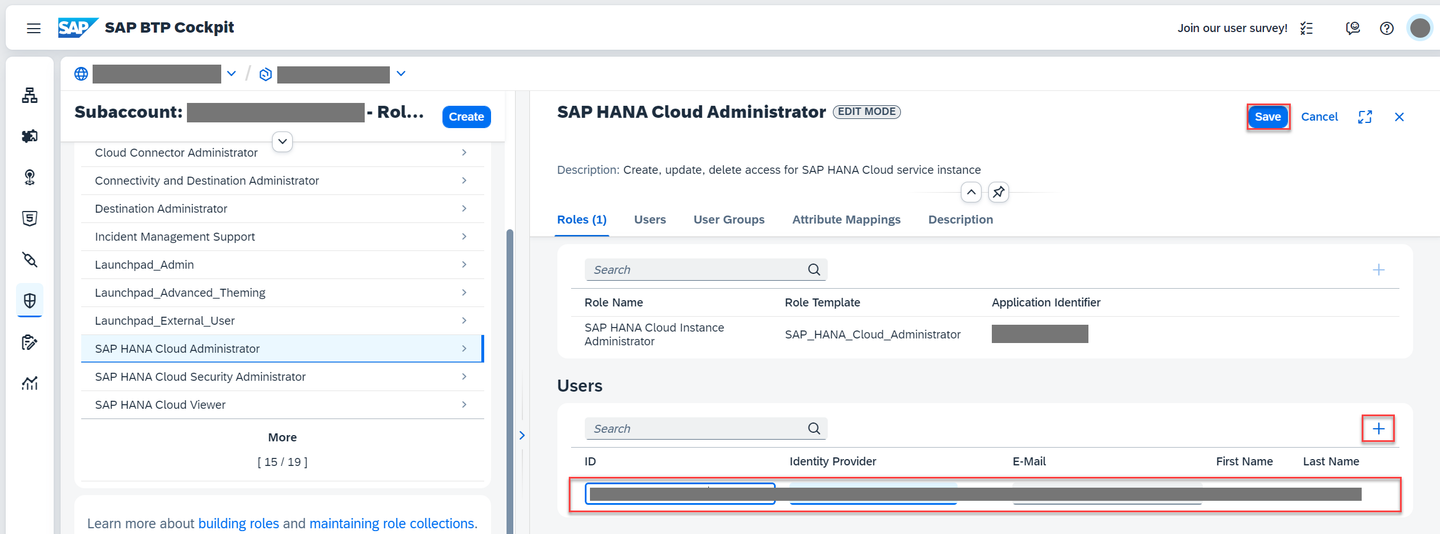The image size is (1440, 534).
Task: Expand the global account breadcrumb dropdown
Action: click(x=232, y=74)
